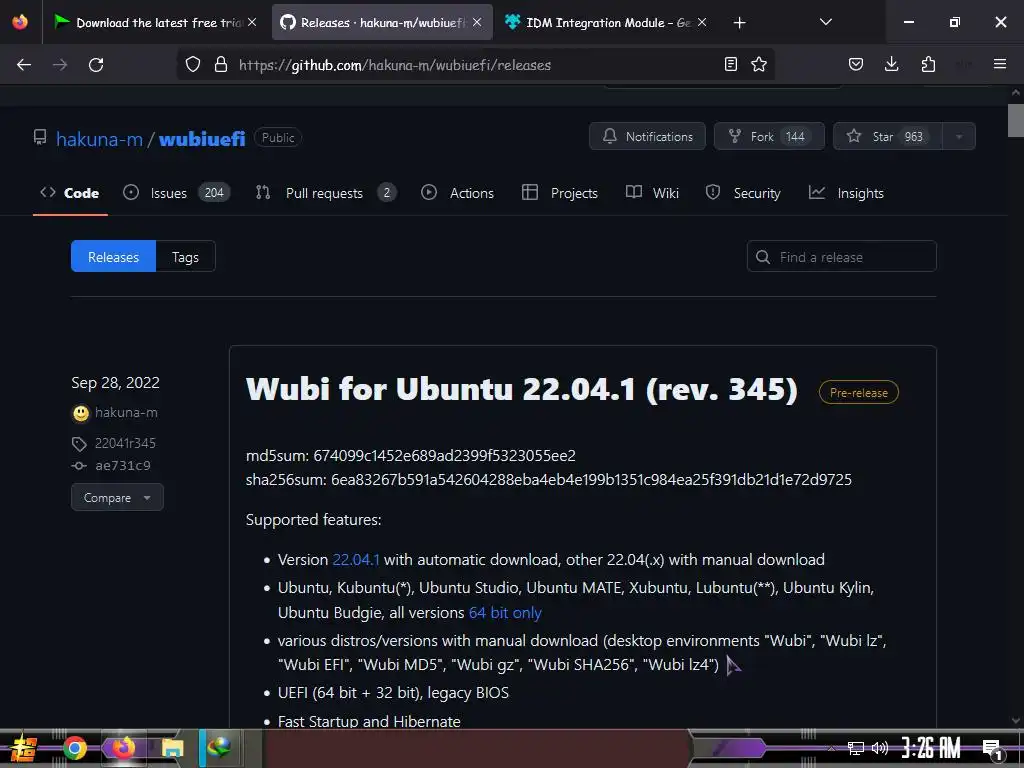Viewport: 1024px width, 768px height.
Task: Switch to the Tags view
Action: click(185, 257)
